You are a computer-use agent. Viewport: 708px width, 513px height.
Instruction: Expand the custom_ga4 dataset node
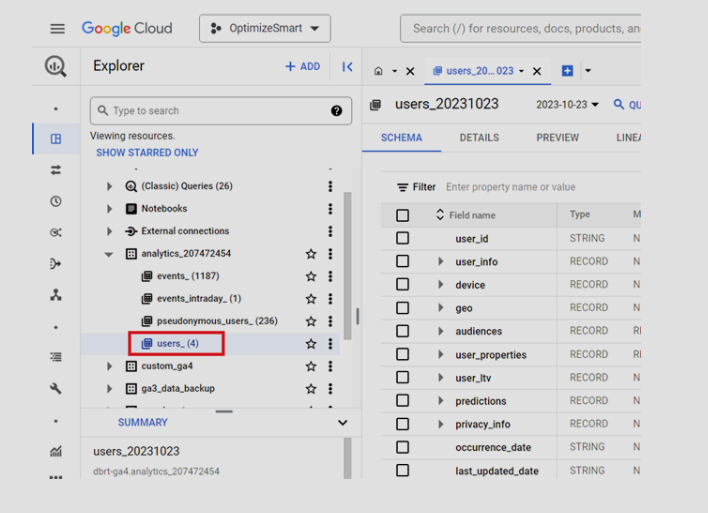[109, 366]
